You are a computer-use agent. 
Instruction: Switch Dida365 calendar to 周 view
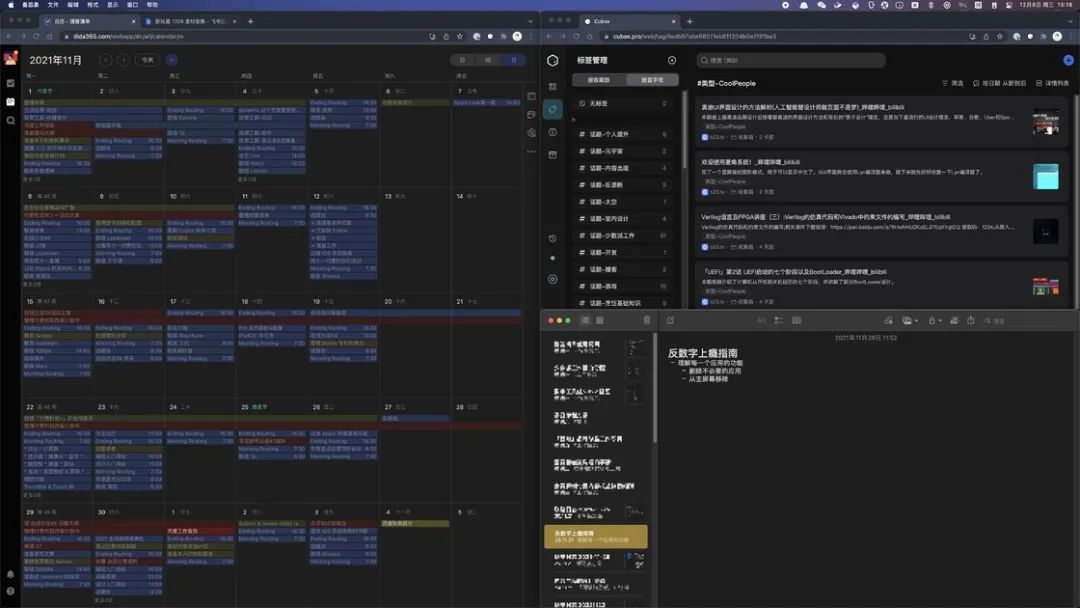488,60
